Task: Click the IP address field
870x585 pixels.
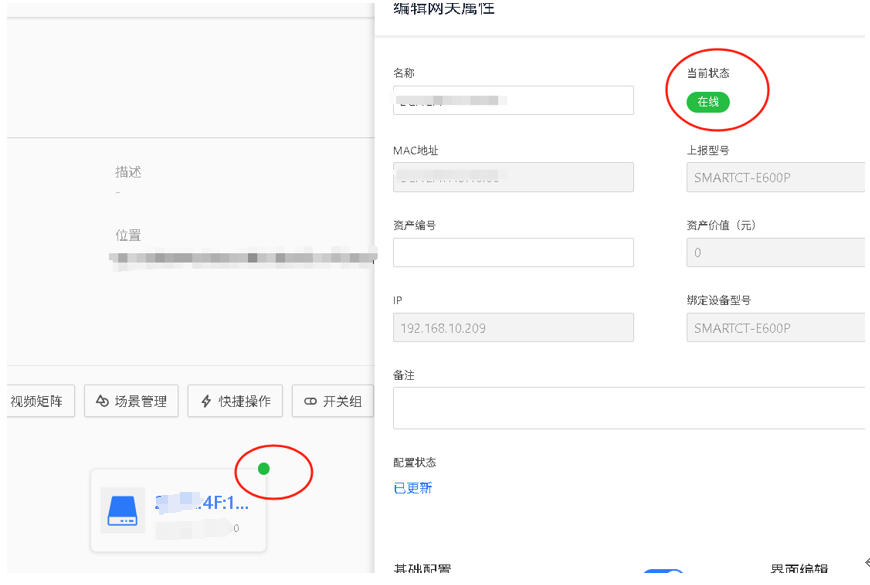Action: tap(513, 328)
